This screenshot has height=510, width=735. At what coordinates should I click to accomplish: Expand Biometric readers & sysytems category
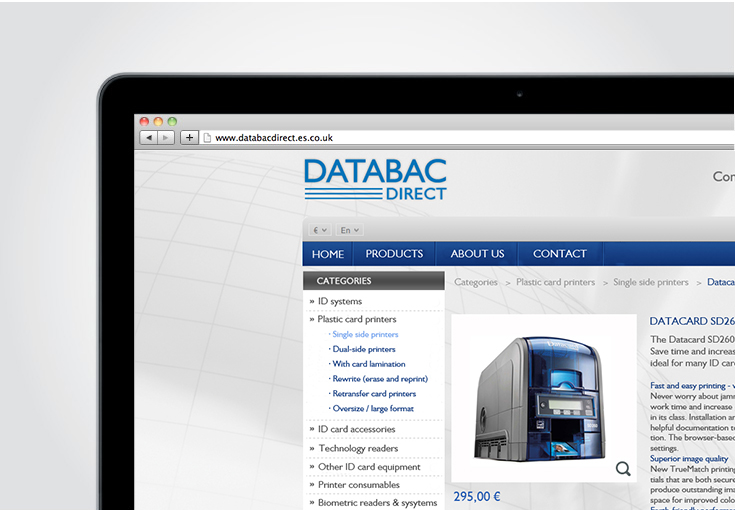377,503
